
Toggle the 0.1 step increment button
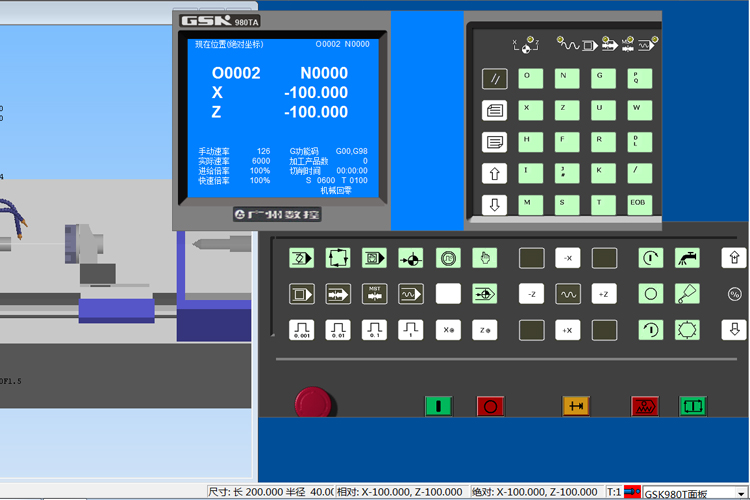[374, 329]
